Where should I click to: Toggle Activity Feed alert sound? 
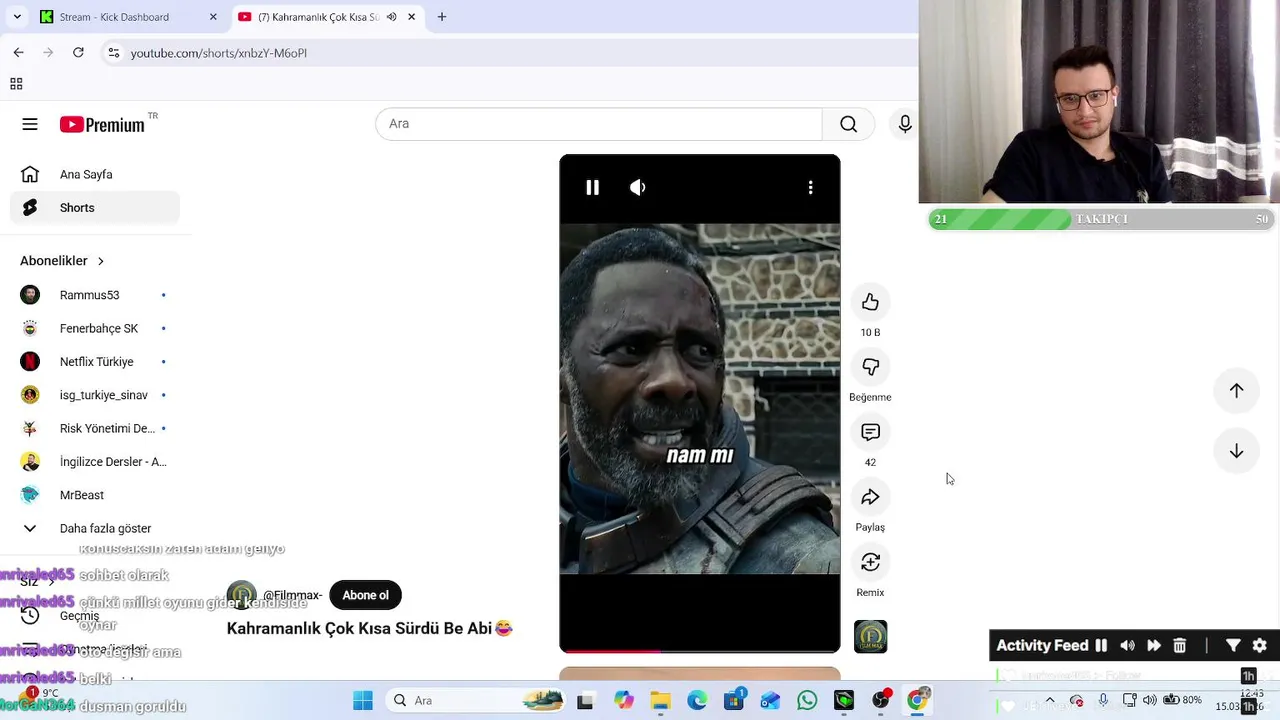[1127, 646]
